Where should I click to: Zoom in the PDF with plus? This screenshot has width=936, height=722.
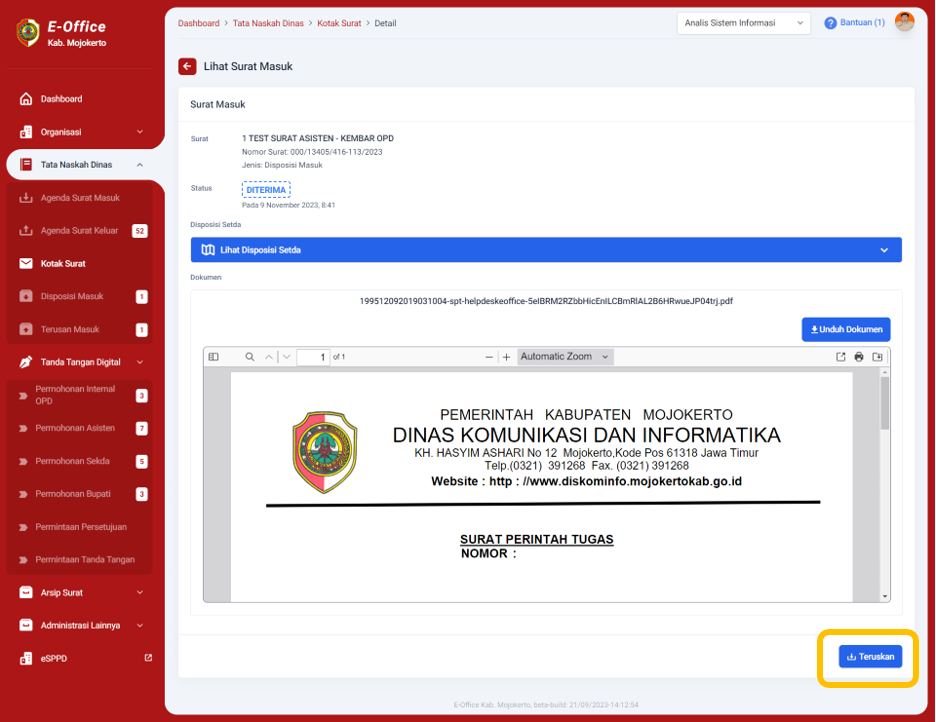506,357
